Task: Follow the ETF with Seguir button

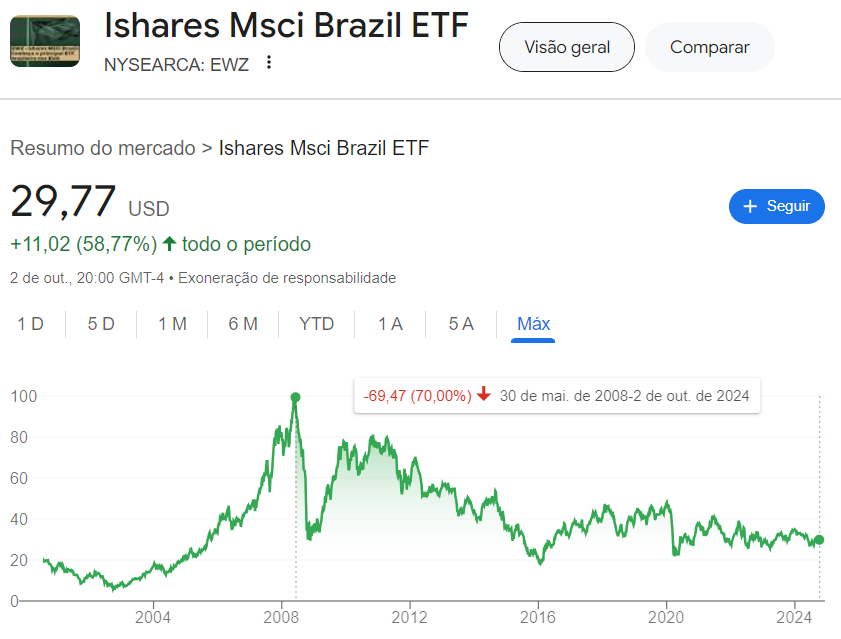Action: tap(777, 206)
